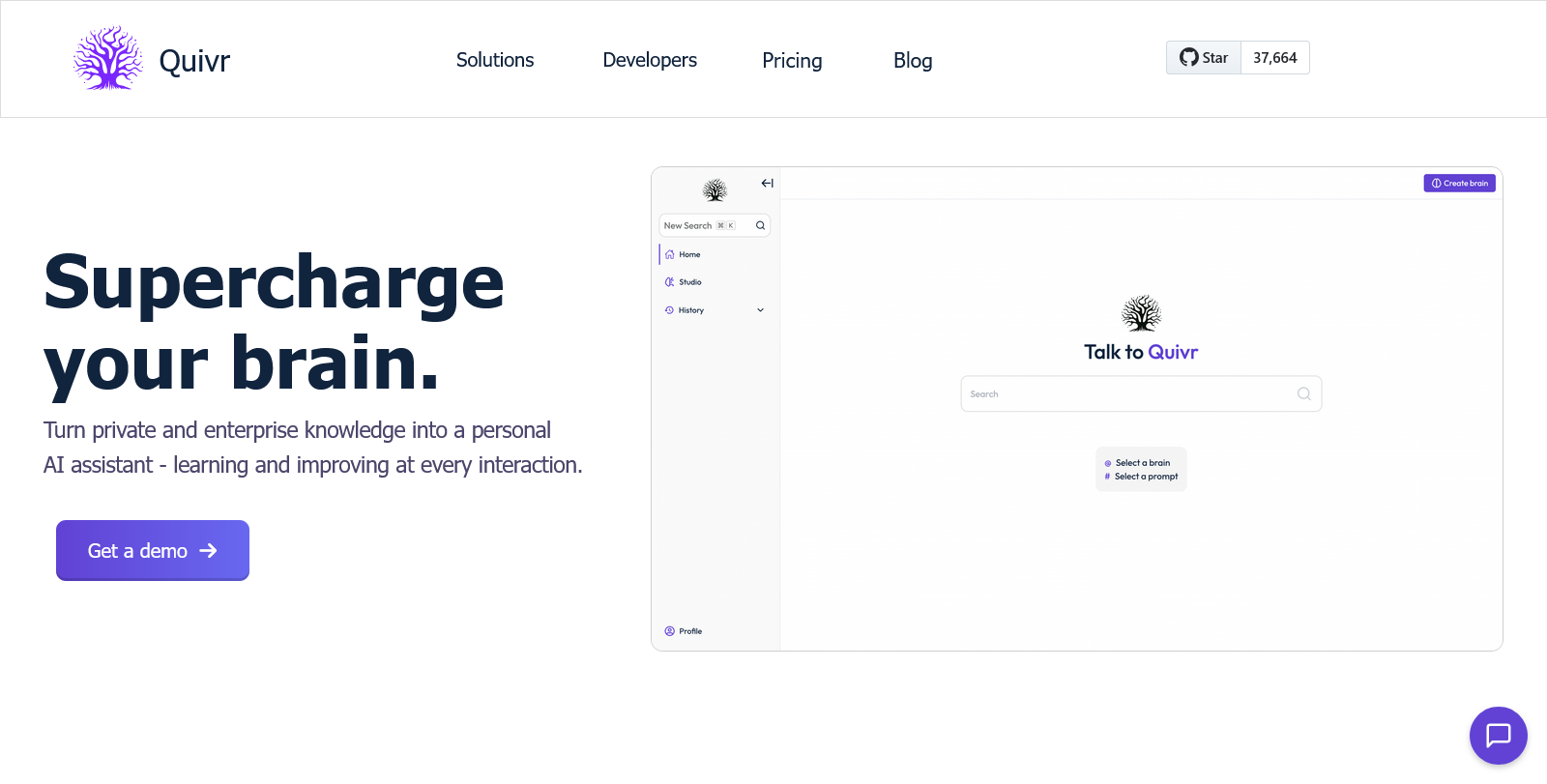Screen dimensions: 1547x784
Task: Click the Create brain button
Action: coord(1459,183)
